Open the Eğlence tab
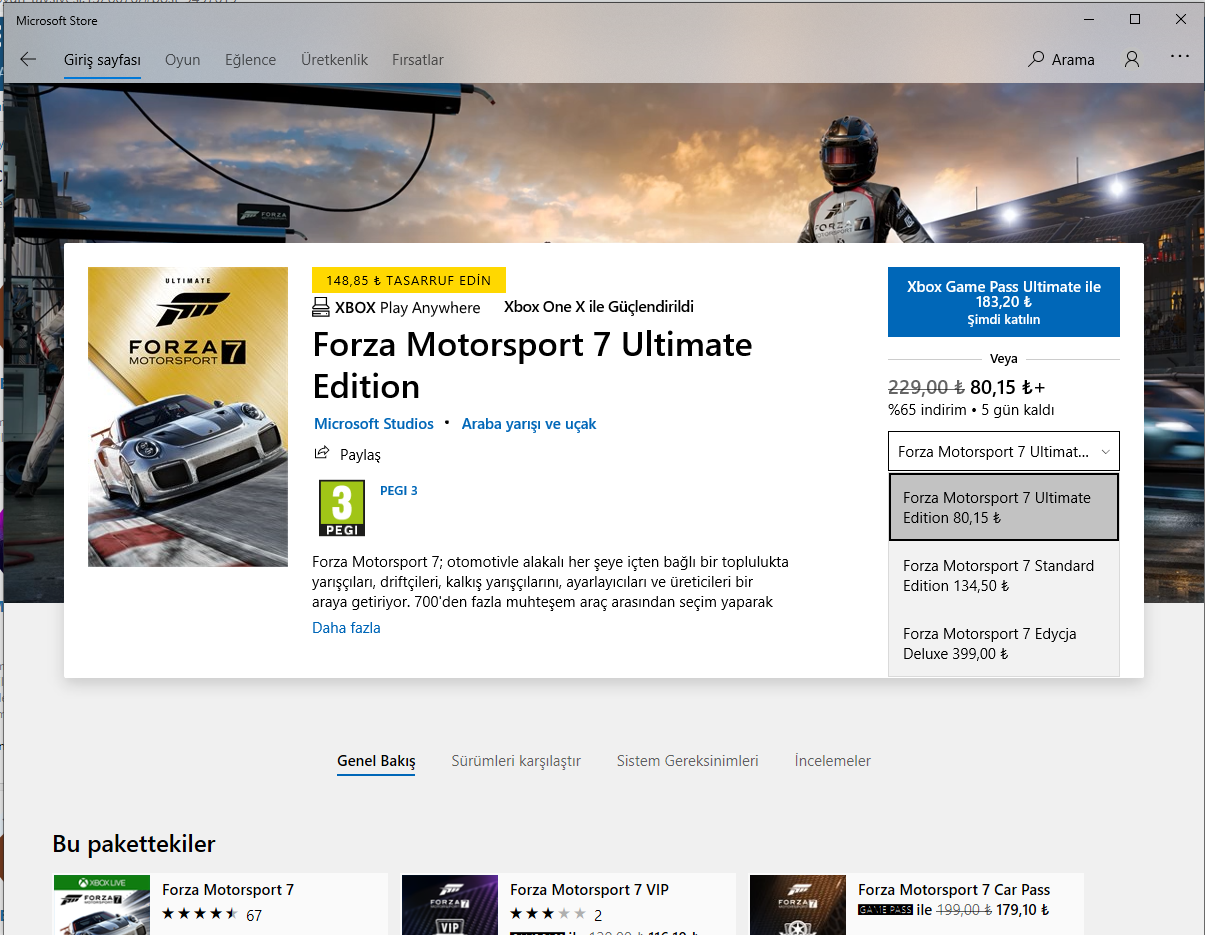This screenshot has width=1205, height=935. tap(250, 59)
